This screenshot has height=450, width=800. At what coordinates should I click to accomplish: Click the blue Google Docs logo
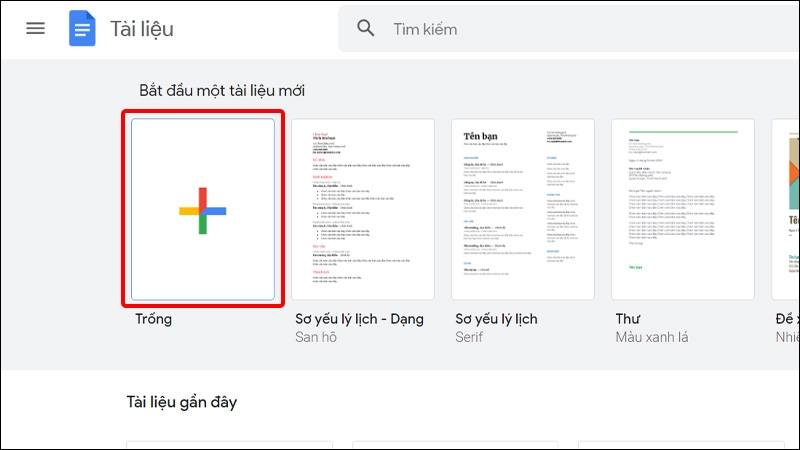[x=82, y=29]
